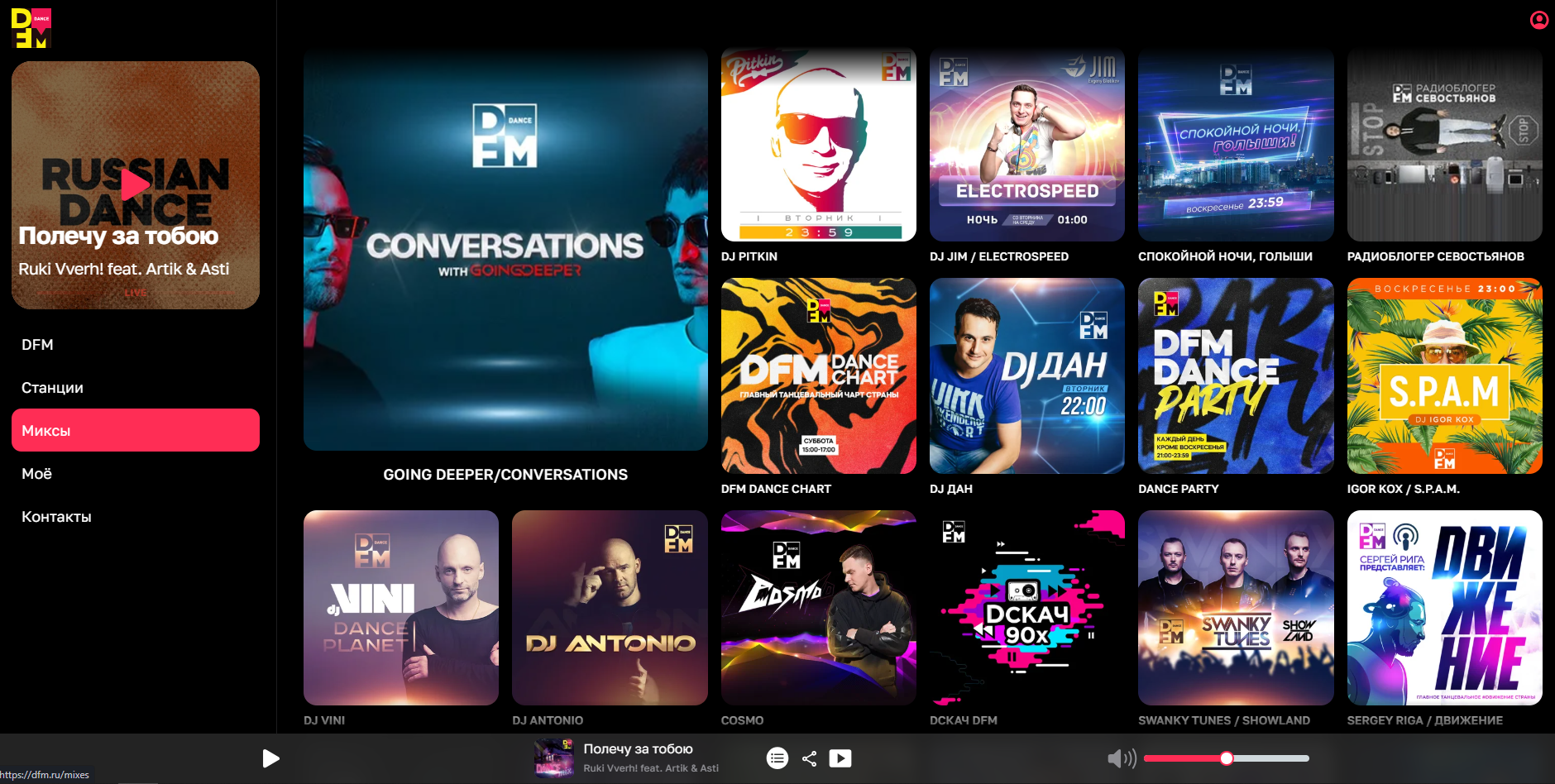This screenshot has height=784, width=1555.
Task: Click the SWANKY TUNES / SHOWLAND label
Action: (x=1224, y=720)
